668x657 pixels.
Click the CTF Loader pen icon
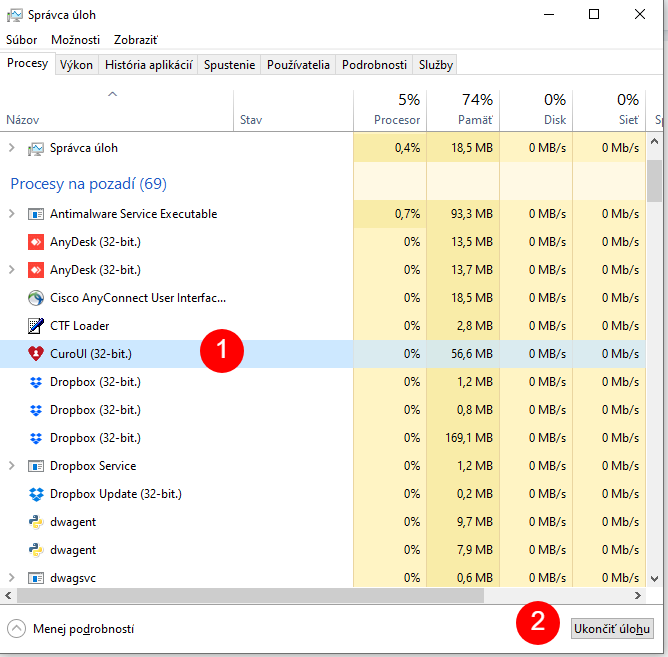pyautogui.click(x=36, y=326)
